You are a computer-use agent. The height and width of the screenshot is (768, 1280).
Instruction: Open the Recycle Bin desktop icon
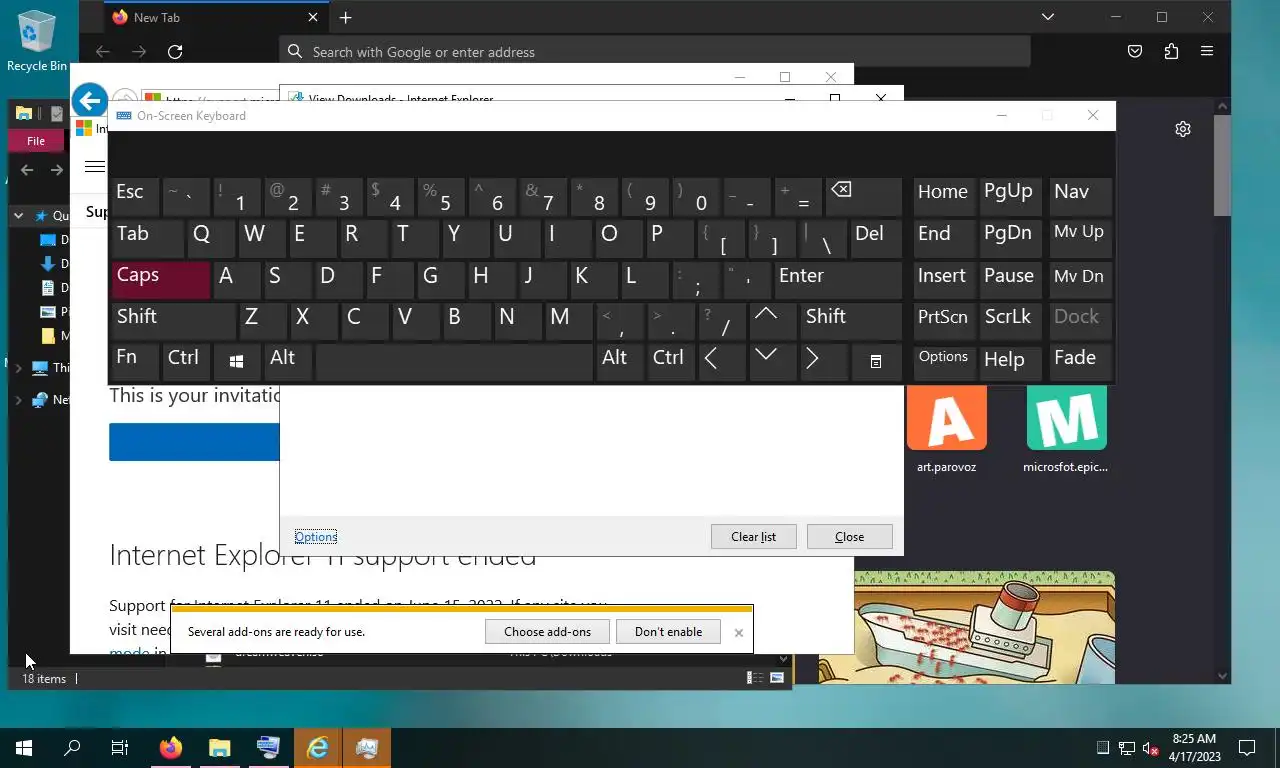click(x=37, y=41)
